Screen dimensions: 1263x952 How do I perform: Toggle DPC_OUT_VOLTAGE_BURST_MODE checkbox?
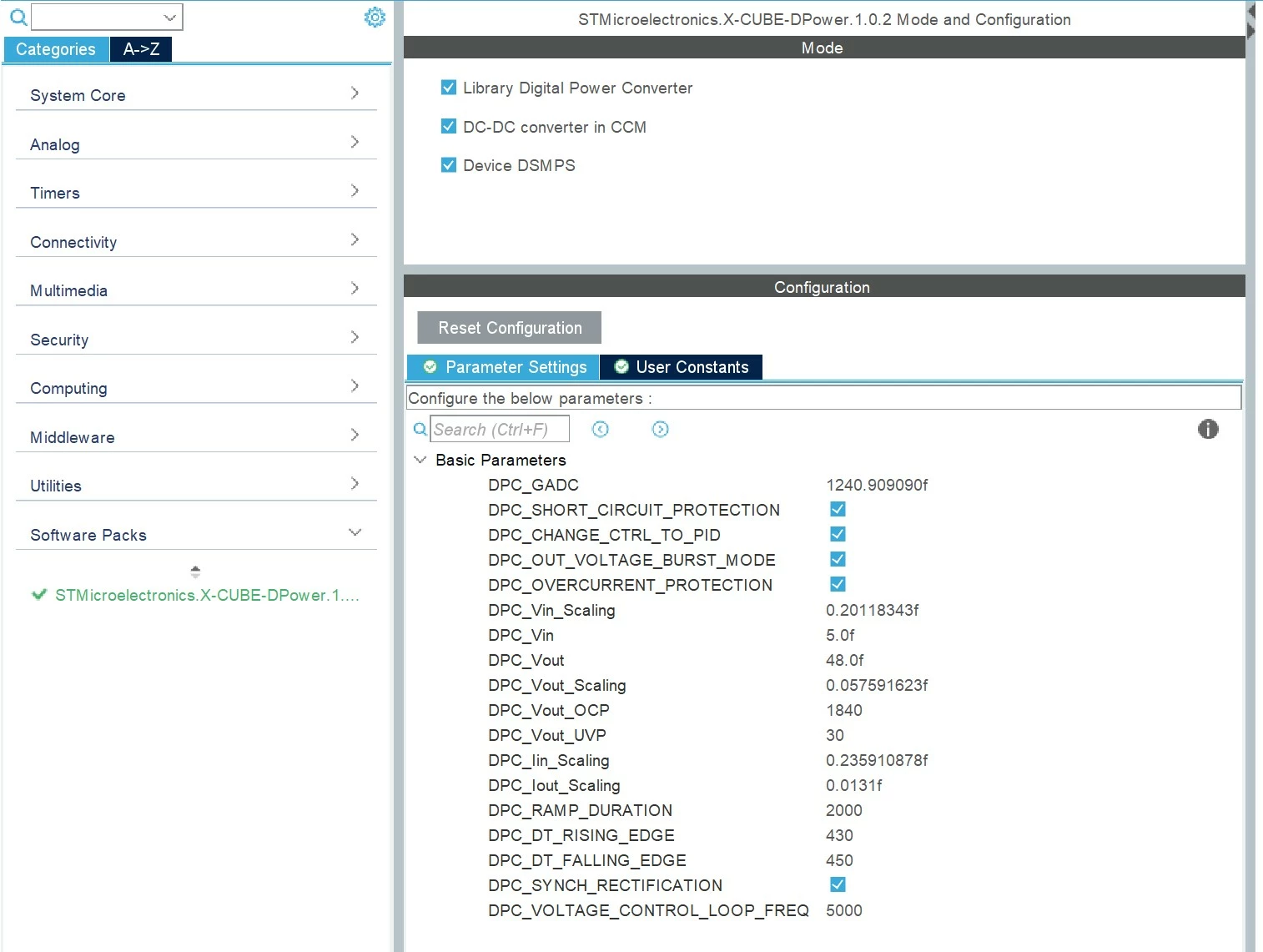(838, 559)
